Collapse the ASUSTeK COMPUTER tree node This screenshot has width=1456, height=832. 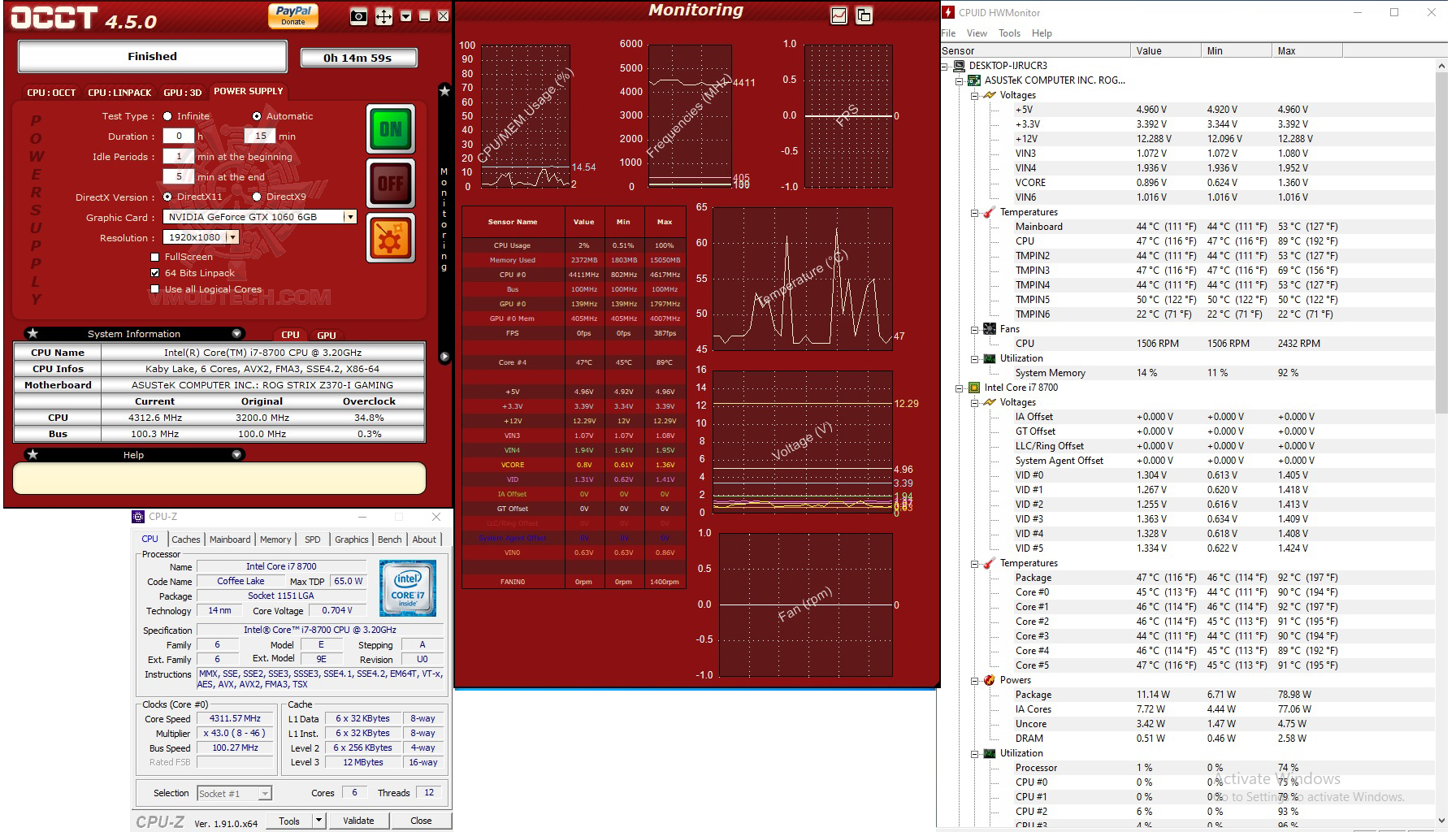960,80
